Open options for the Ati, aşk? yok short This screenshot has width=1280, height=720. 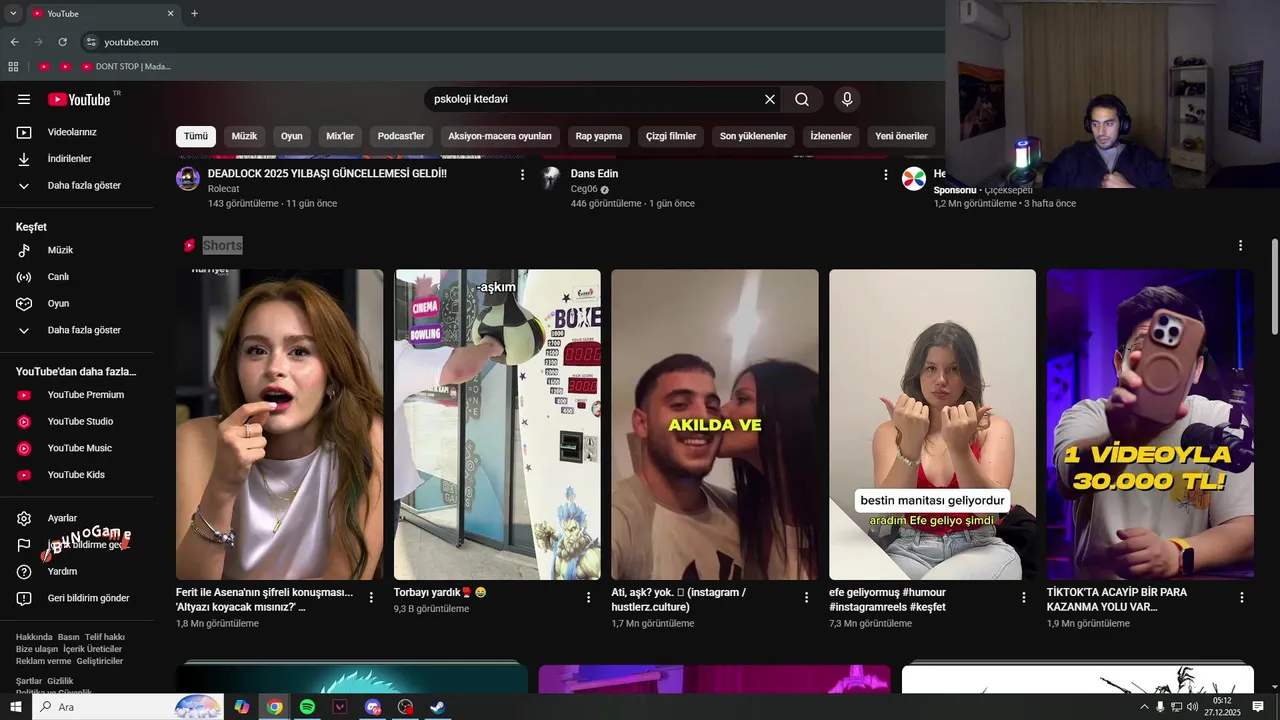tap(806, 597)
